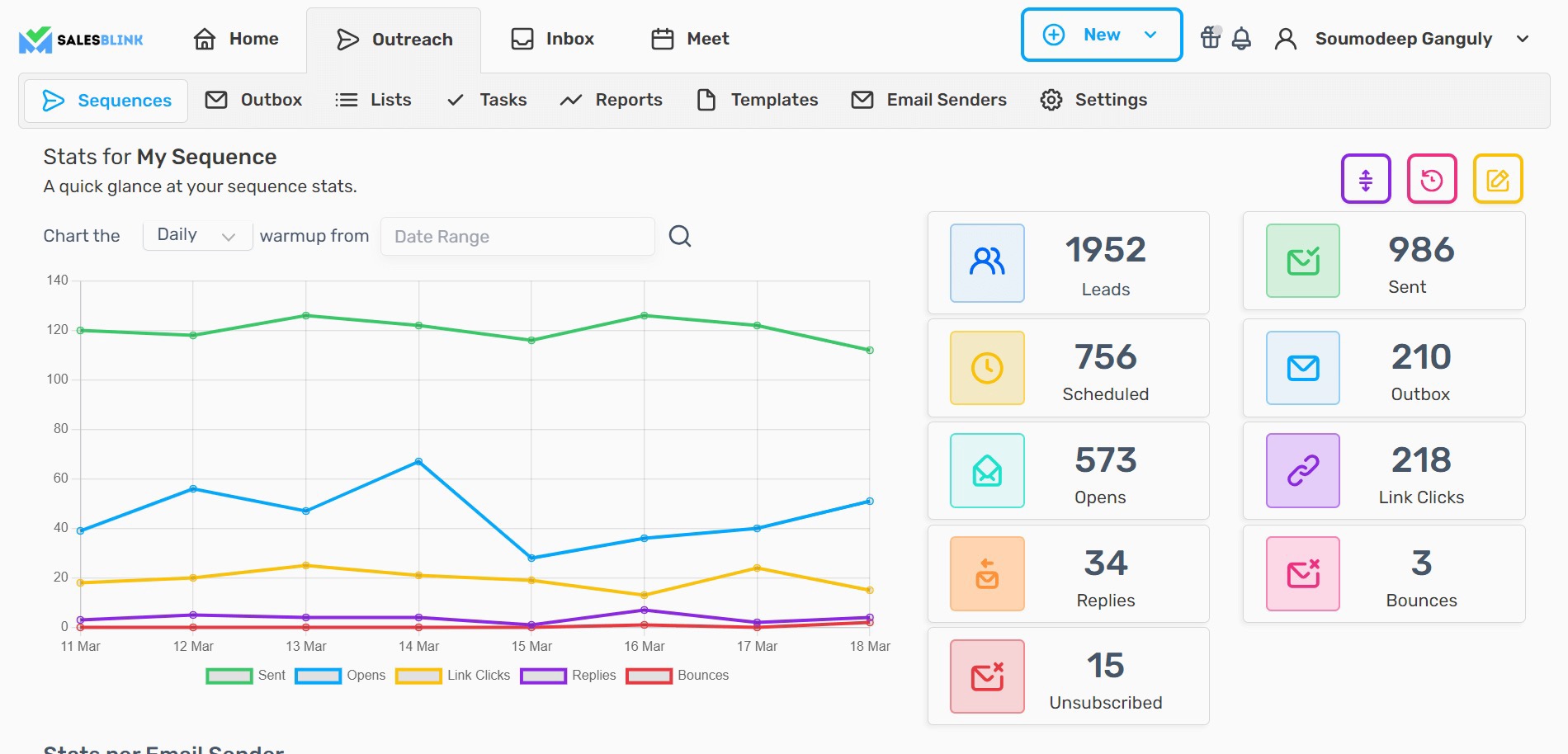
Task: Click the yellow edit sequence icon button
Action: (x=1498, y=179)
